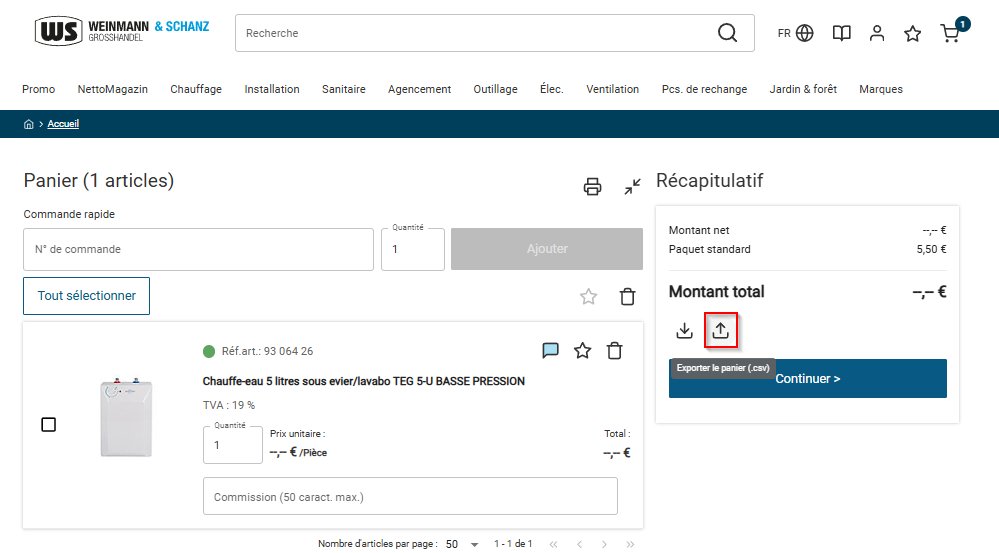Print the cart with printer icon
This screenshot has width=999, height=553.
[x=592, y=187]
